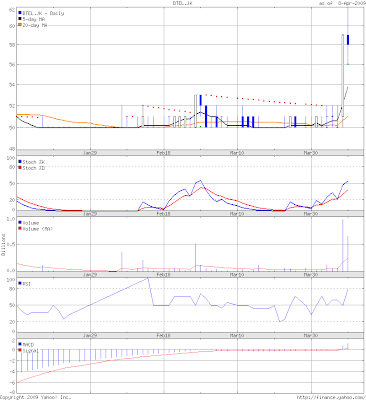The image size is (366, 400).
Task: Open the finance.yahoo.com link at bottom
Action: click(331, 397)
